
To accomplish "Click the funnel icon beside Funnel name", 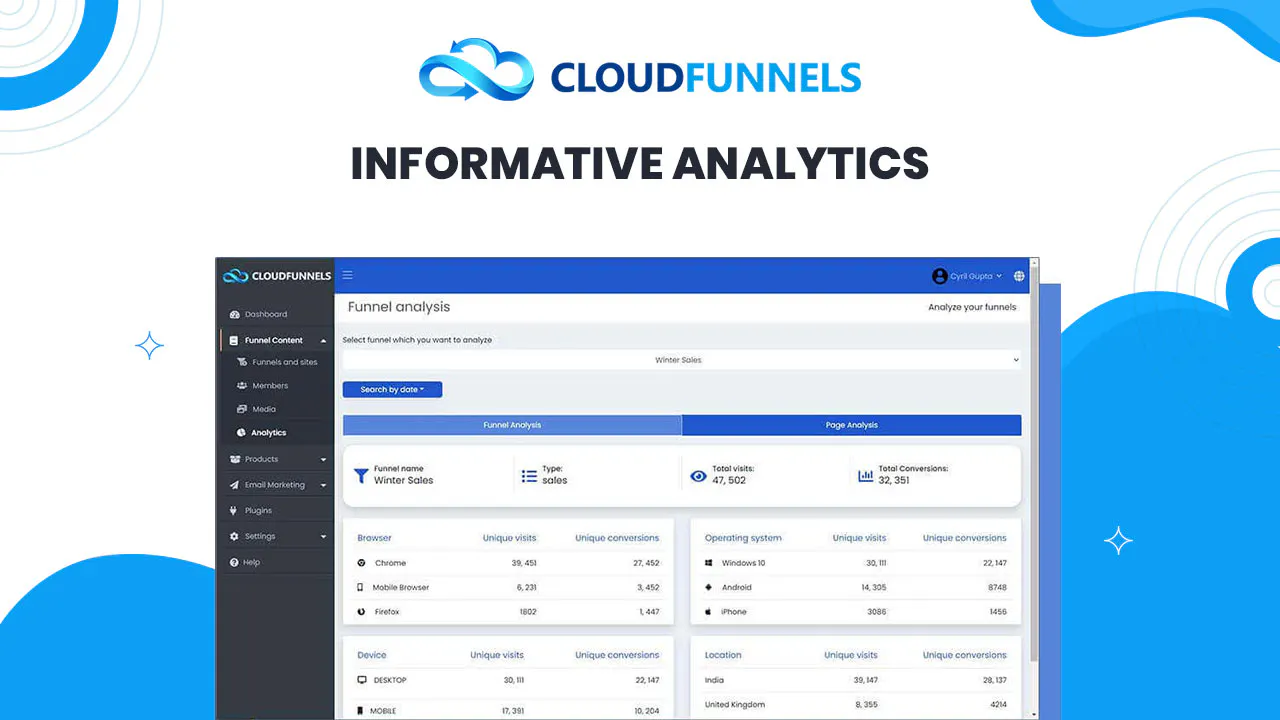I will point(361,475).
